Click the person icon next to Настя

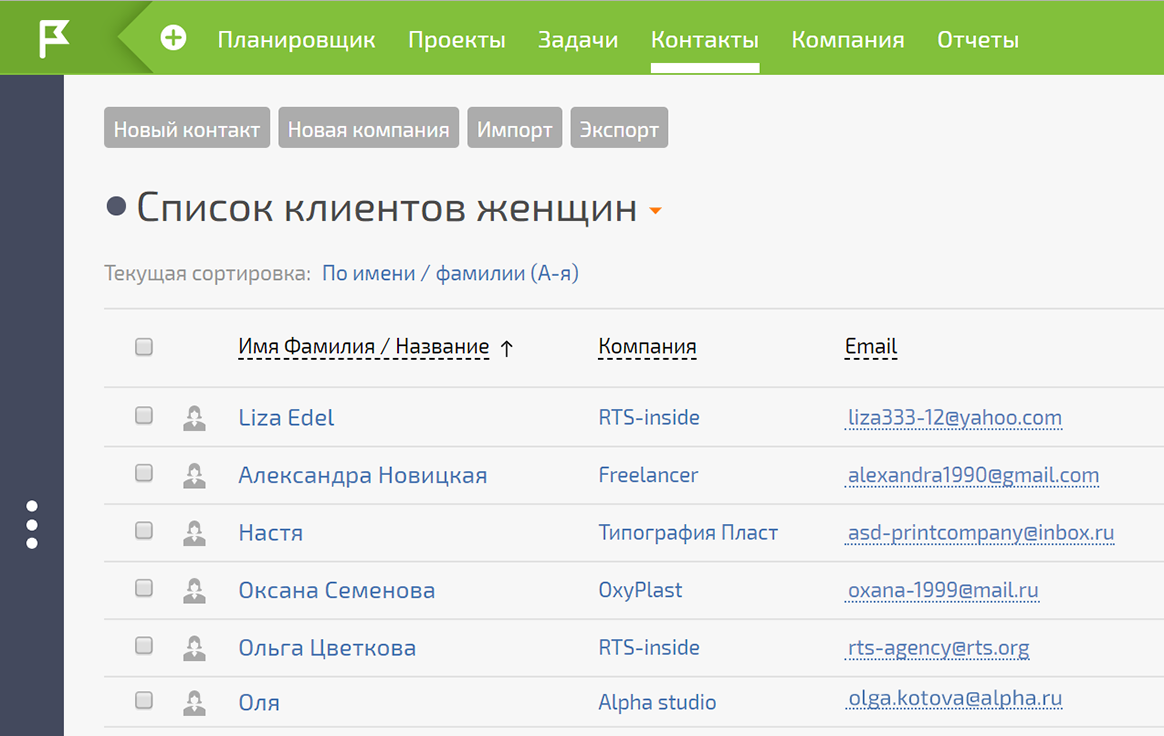pos(194,533)
